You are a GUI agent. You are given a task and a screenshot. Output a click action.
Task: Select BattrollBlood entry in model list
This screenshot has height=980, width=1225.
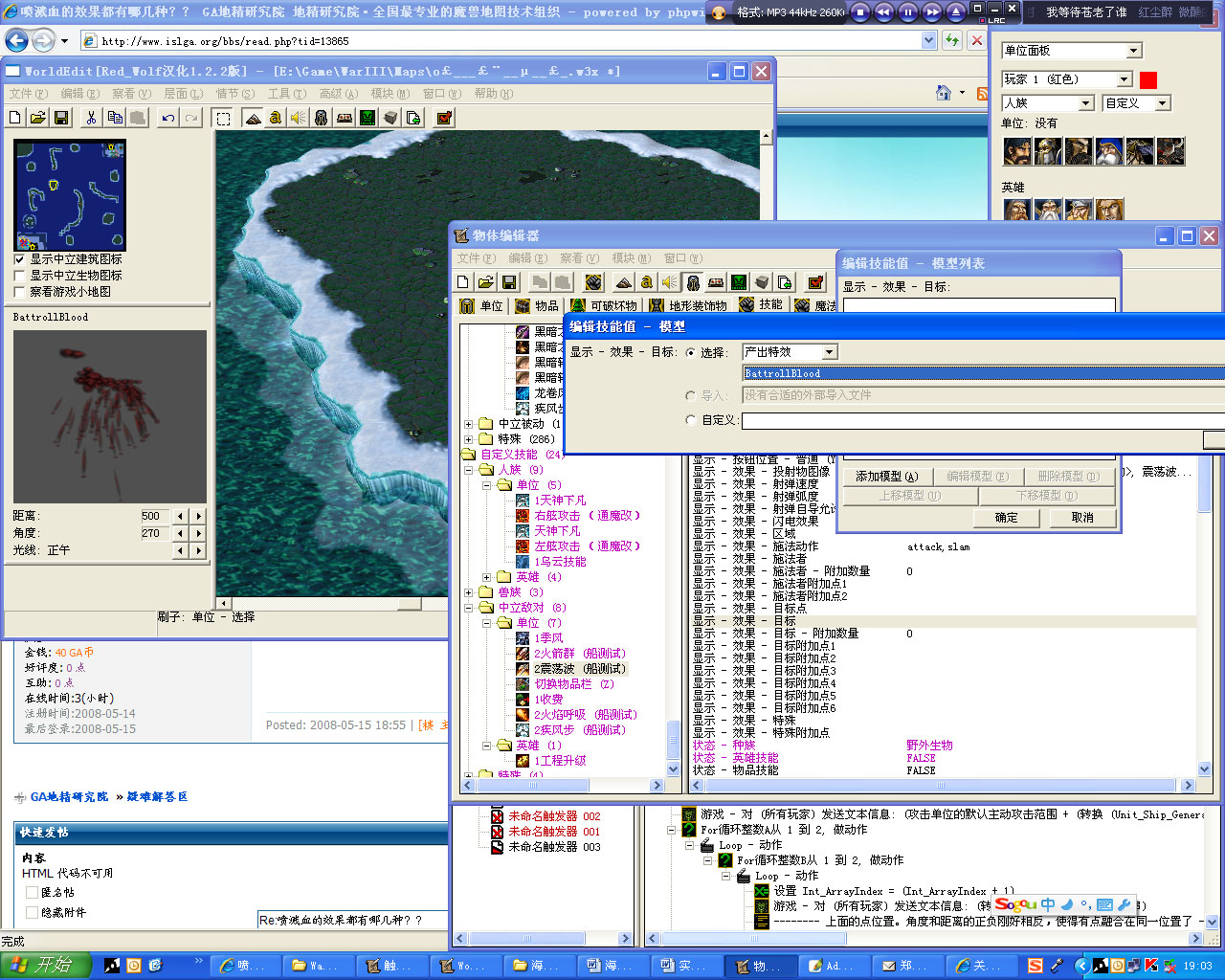pyautogui.click(x=984, y=373)
